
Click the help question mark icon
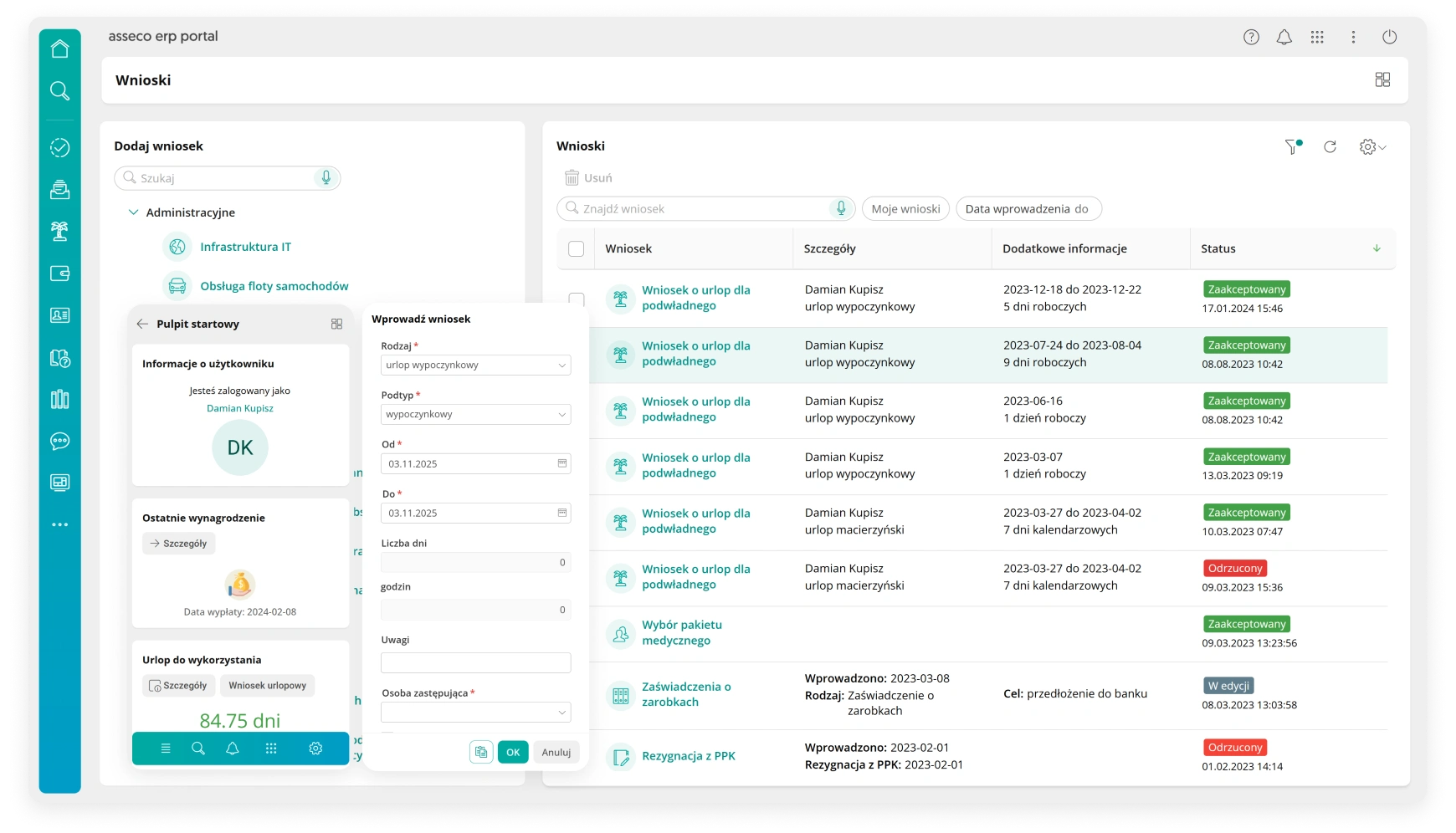tap(1251, 37)
